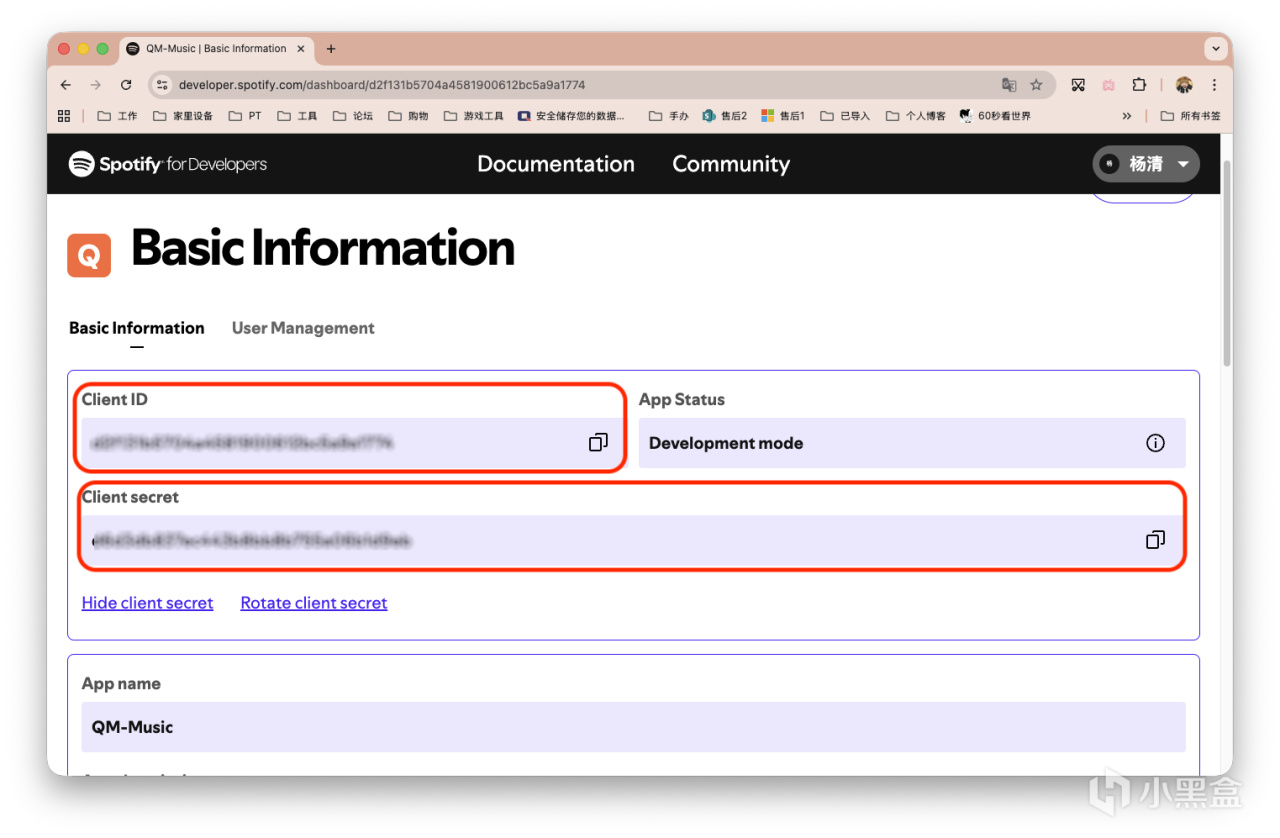Image resolution: width=1280 pixels, height=838 pixels.
Task: Show more bookmarks overflow chevron
Action: coord(1127,116)
